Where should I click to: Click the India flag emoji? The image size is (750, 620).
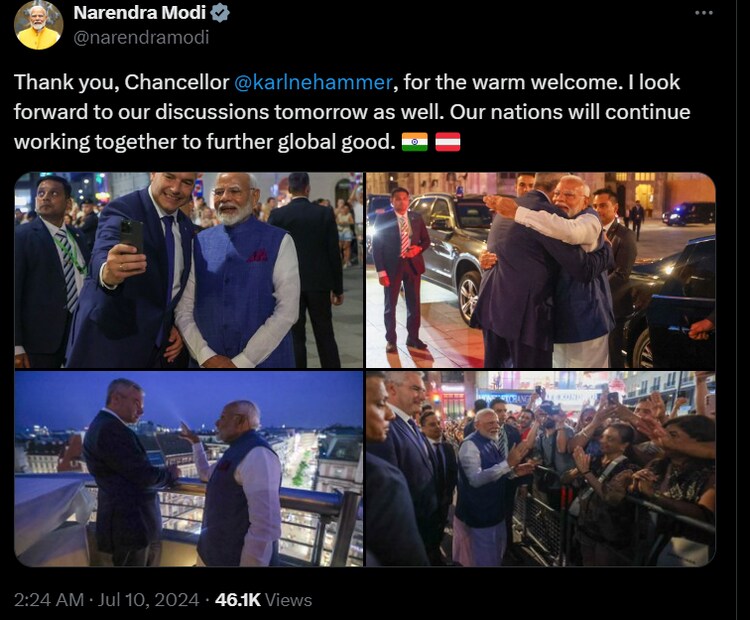(x=414, y=142)
